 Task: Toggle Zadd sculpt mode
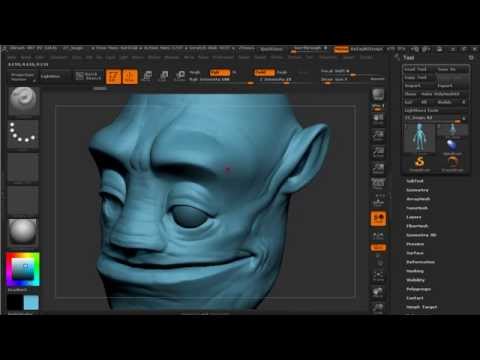265,72
